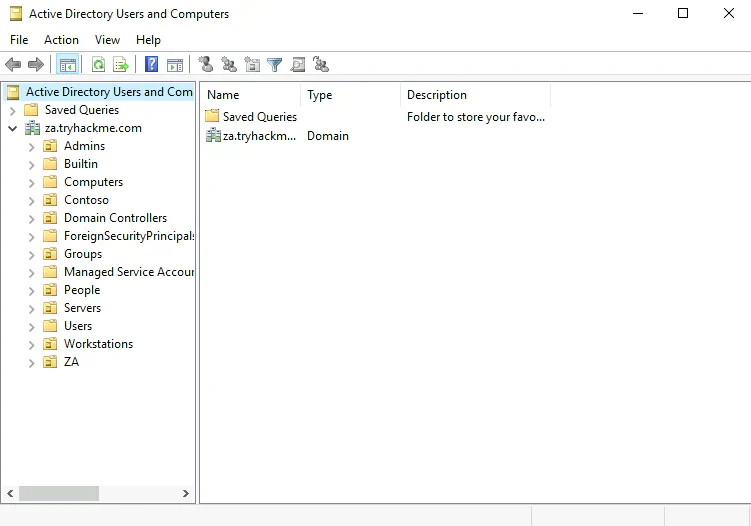Viewport: 751px width, 526px height.
Task: Sort by the Description column header
Action: pos(476,95)
